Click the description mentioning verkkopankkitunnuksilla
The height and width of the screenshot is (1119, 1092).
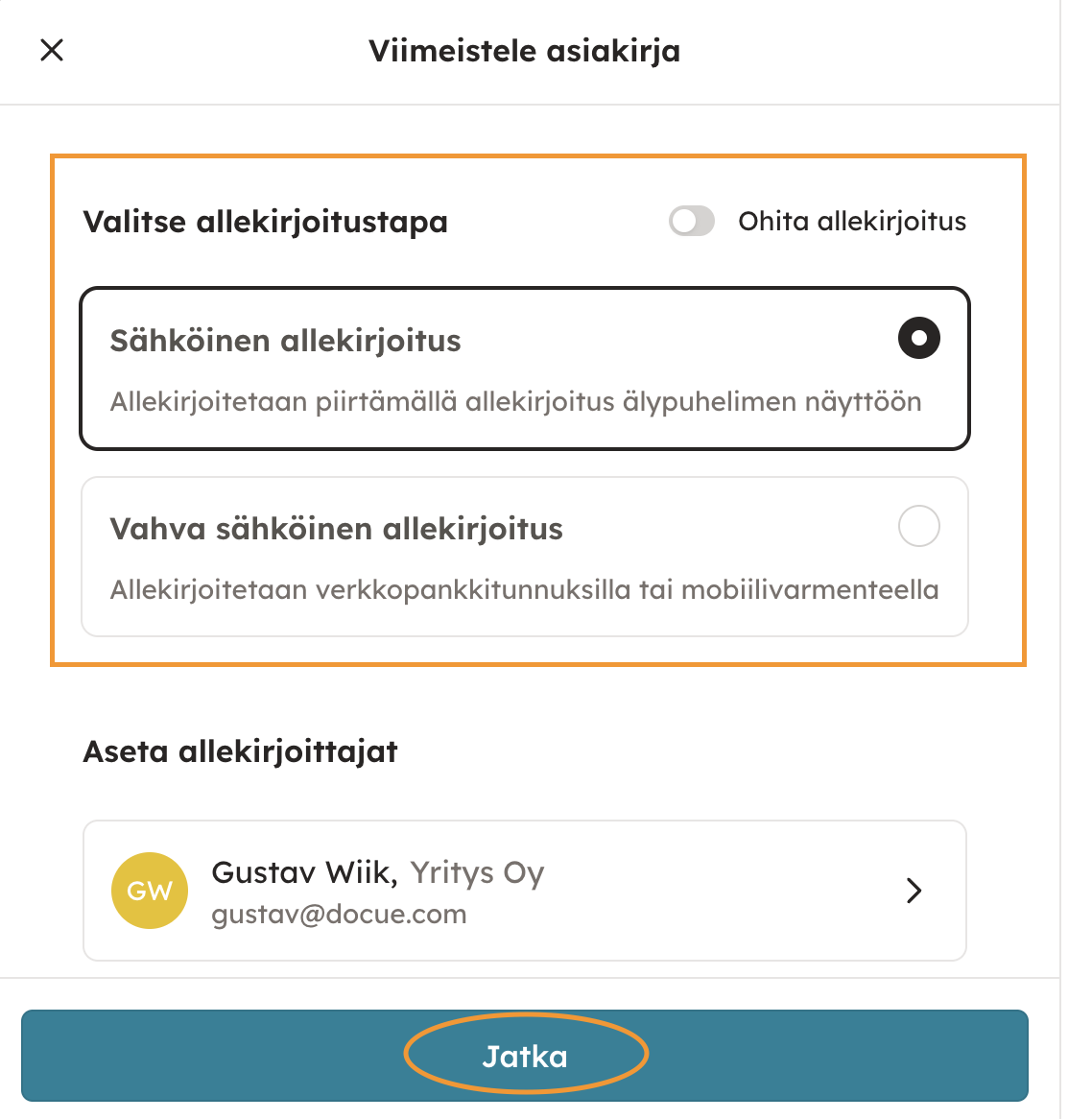click(524, 589)
